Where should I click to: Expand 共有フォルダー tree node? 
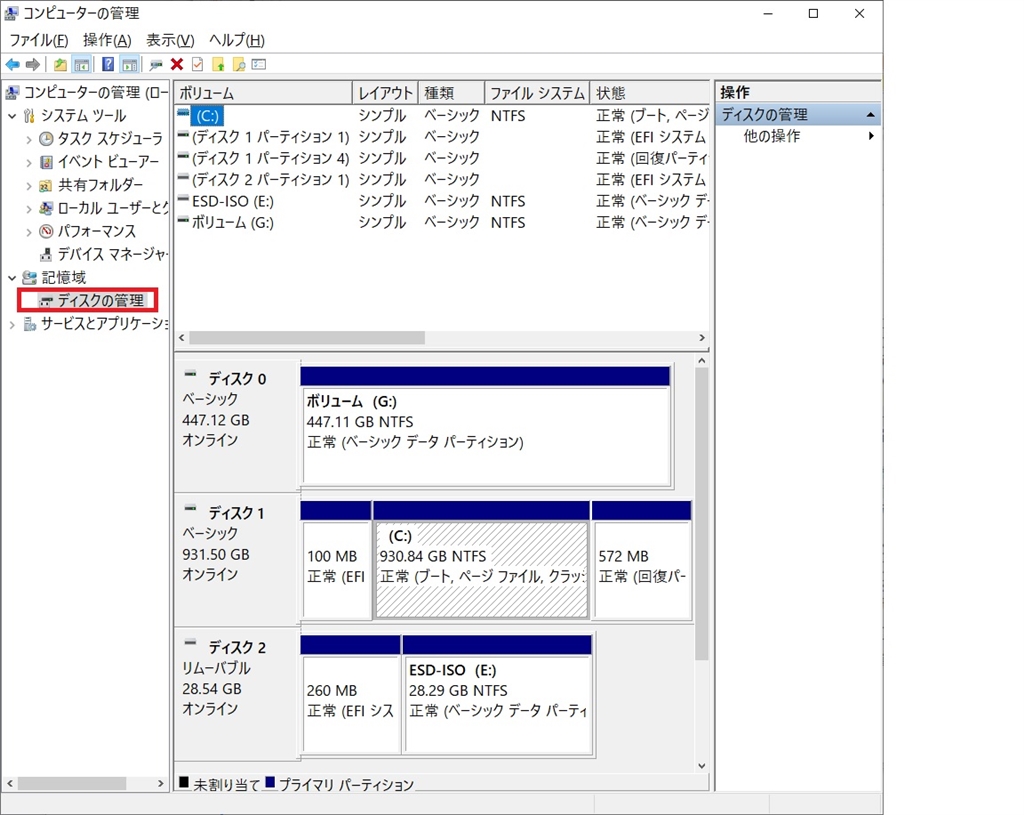29,186
